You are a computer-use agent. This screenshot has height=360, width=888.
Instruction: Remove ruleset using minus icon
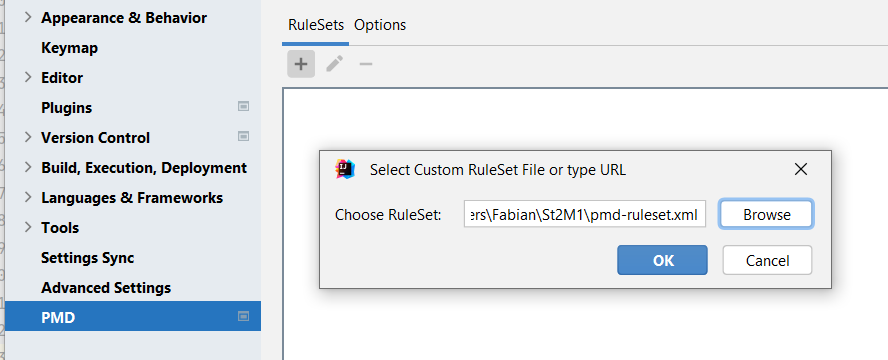tap(366, 64)
